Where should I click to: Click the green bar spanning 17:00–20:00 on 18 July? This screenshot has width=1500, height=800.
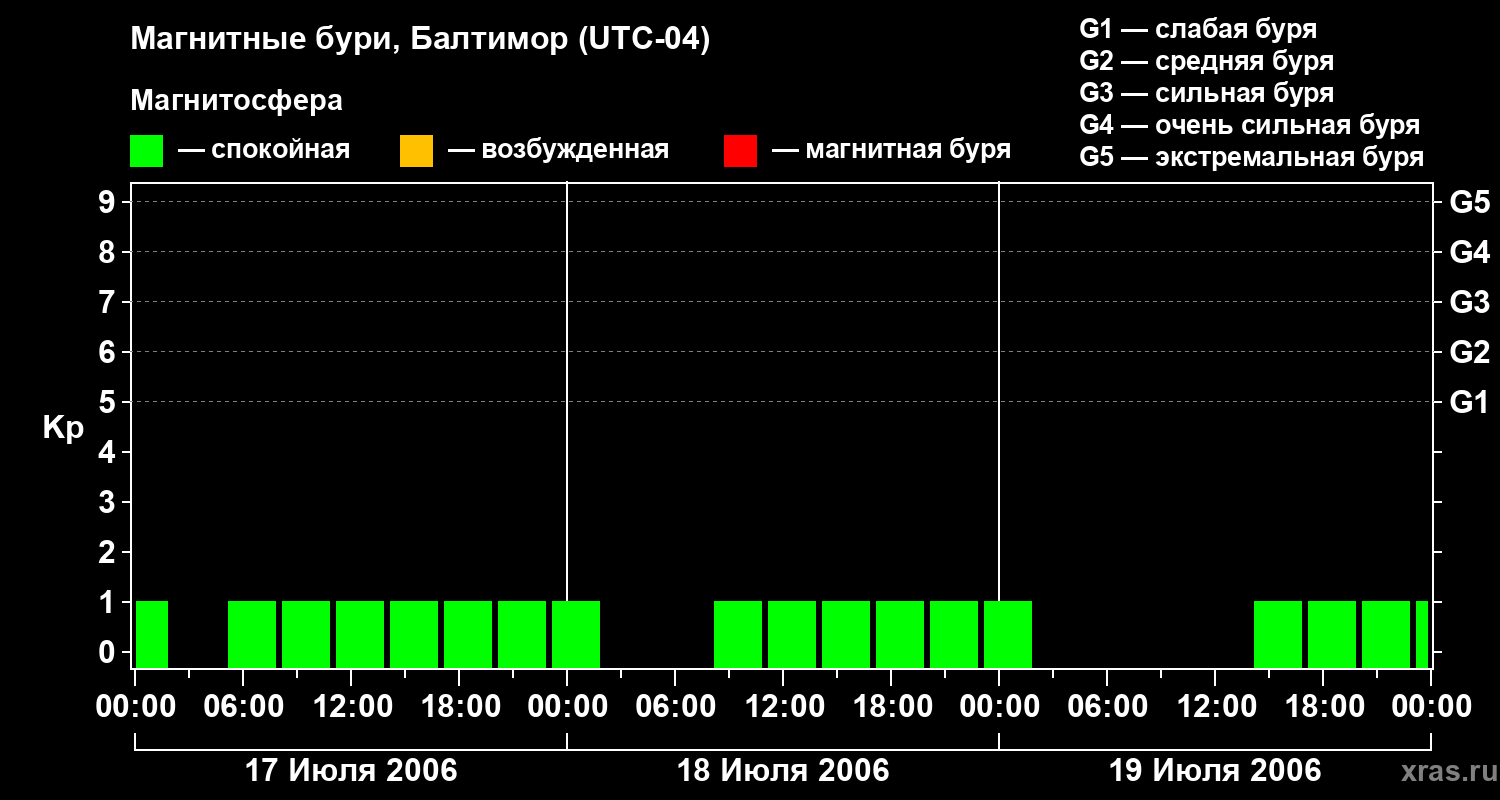point(900,634)
